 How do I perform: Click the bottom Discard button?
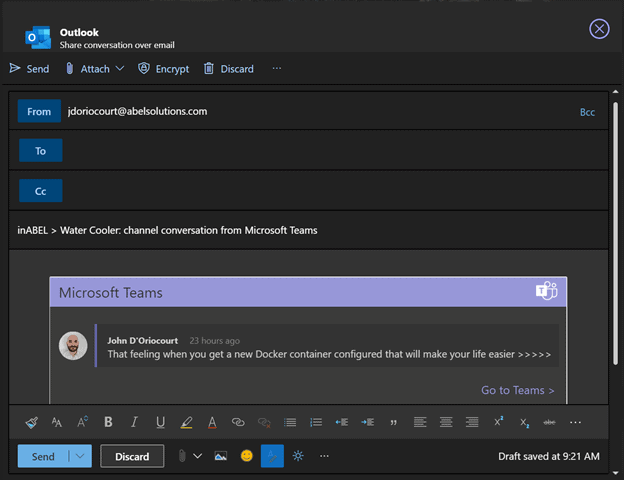132,456
